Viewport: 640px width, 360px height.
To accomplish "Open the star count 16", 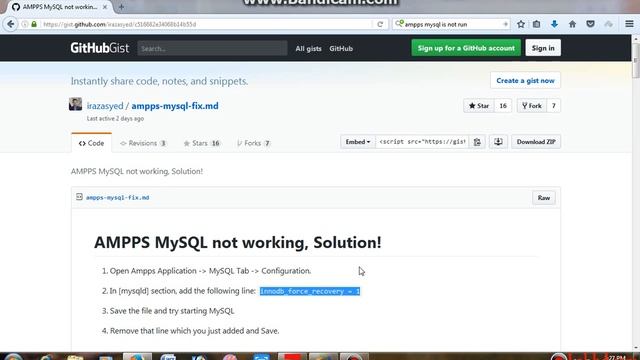I will click(503, 106).
